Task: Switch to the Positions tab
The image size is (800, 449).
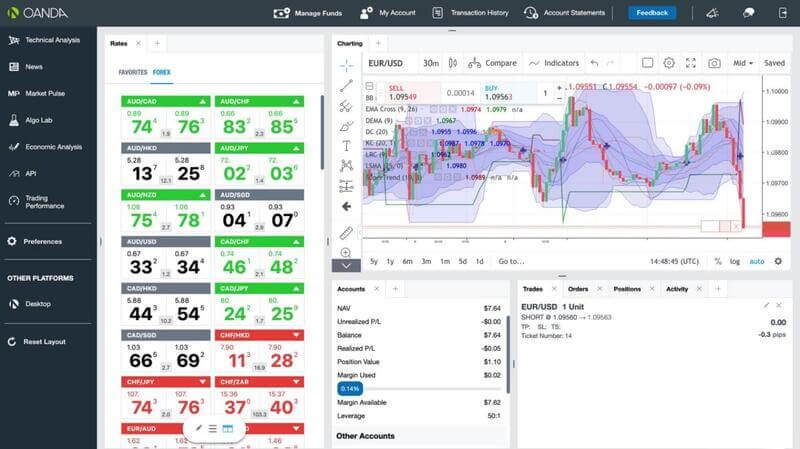Action: (x=627, y=289)
